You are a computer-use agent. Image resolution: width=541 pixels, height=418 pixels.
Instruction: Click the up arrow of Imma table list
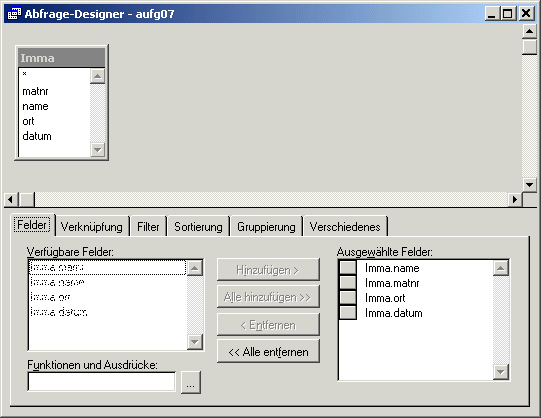click(x=98, y=76)
